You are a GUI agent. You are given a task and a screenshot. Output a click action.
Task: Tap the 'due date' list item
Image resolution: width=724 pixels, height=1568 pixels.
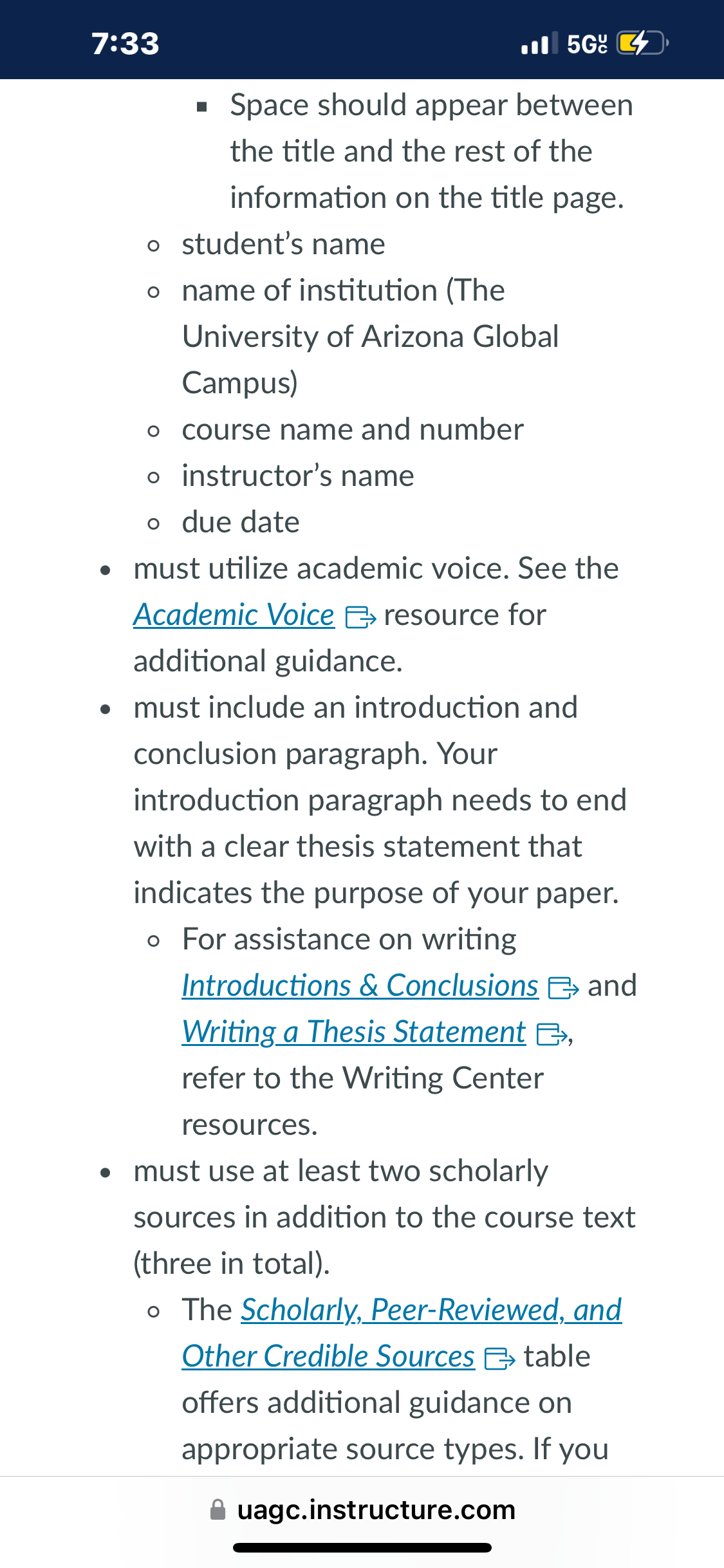241,523
